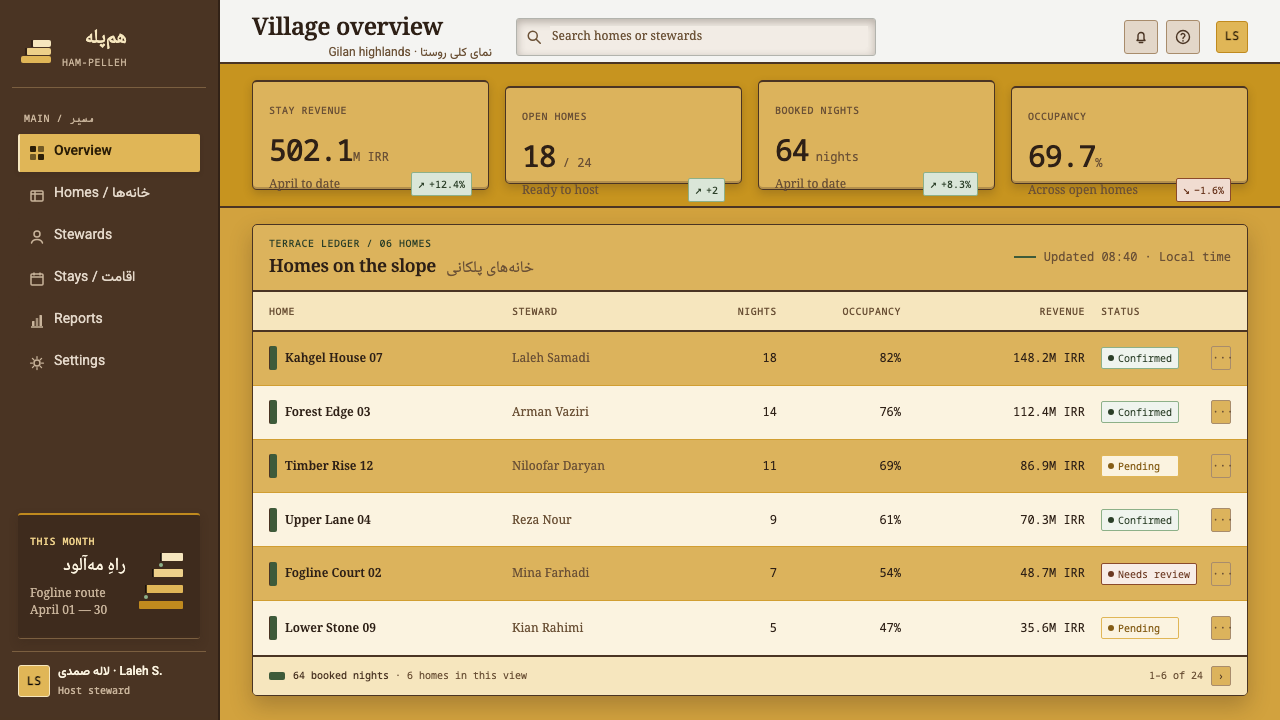Click the LS avatar in the sidebar footer
Image resolution: width=1280 pixels, height=720 pixels.
coord(34,681)
